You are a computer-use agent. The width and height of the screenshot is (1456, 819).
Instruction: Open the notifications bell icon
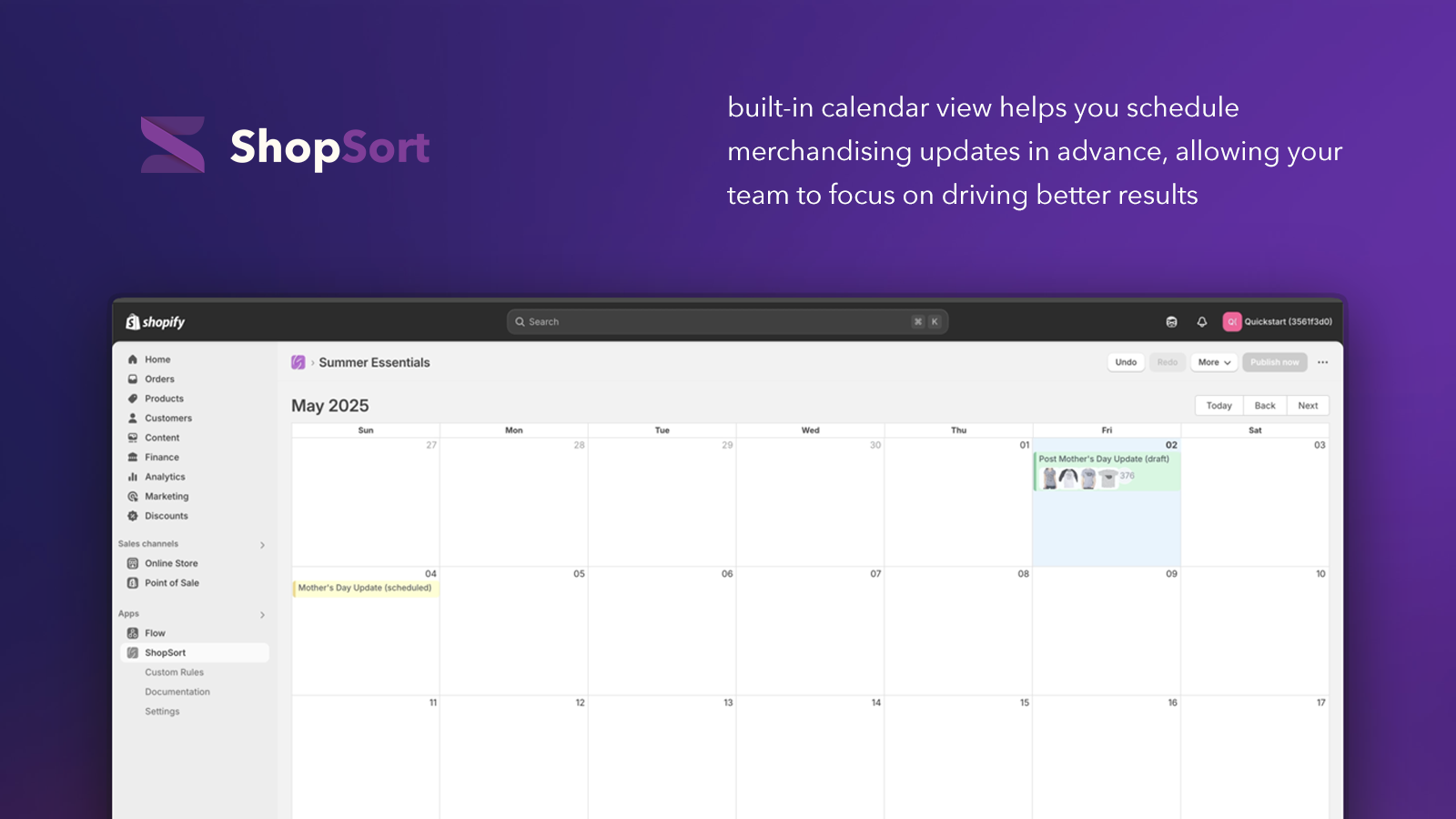[1201, 322]
